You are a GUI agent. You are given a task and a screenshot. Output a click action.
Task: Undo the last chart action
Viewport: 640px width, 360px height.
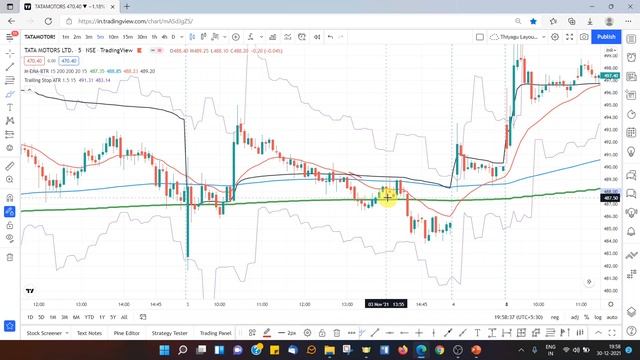coord(330,37)
